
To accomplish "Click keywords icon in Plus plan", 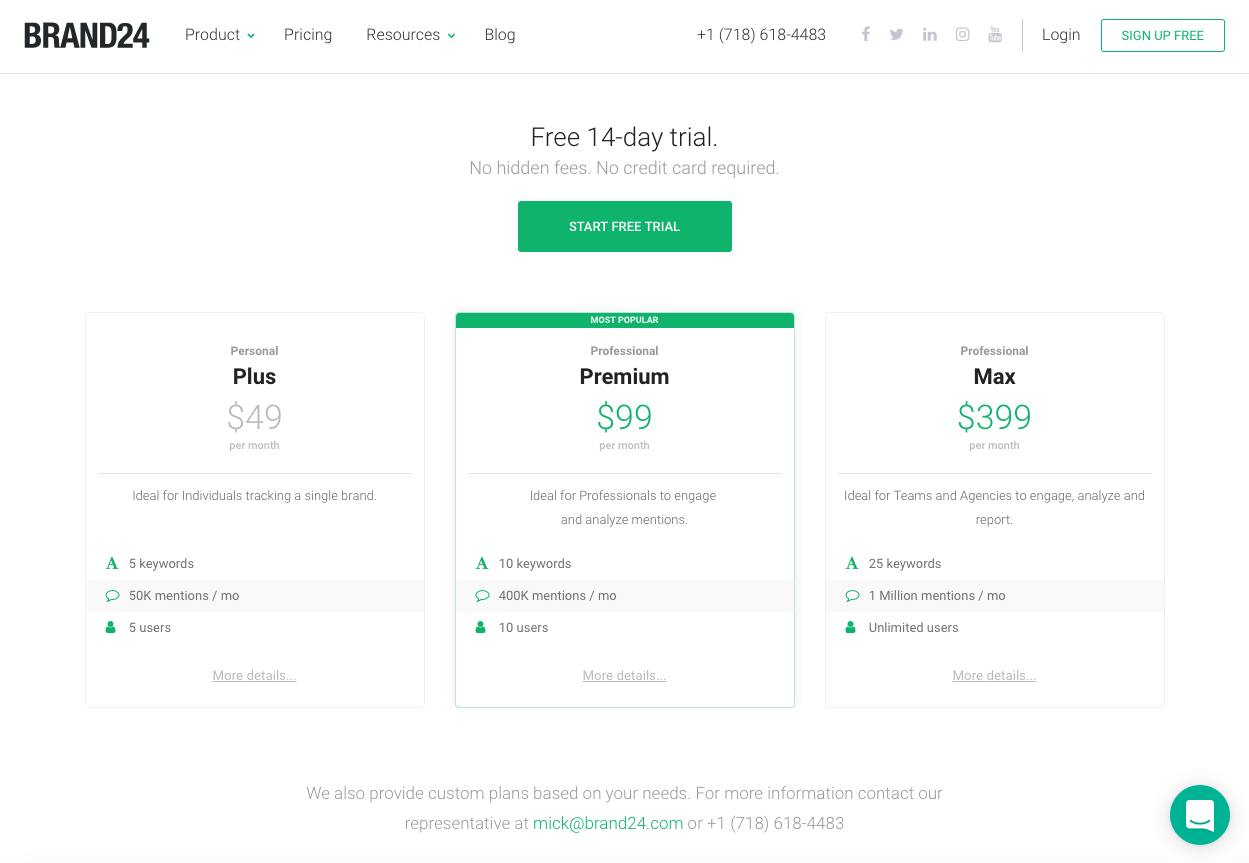I will [112, 564].
